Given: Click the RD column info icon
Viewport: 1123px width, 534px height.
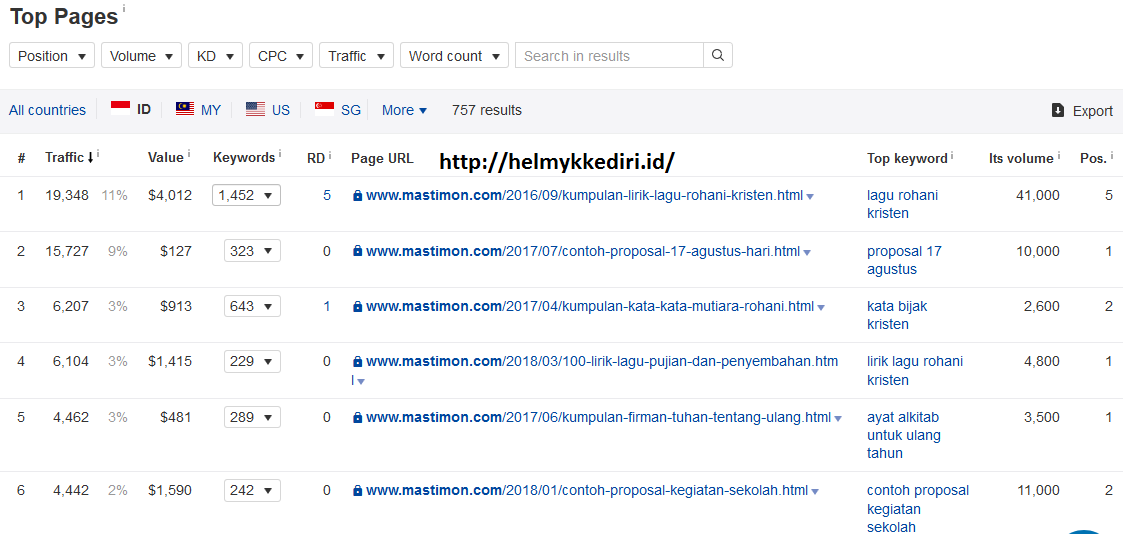Looking at the screenshot, I should pyautogui.click(x=329, y=154).
